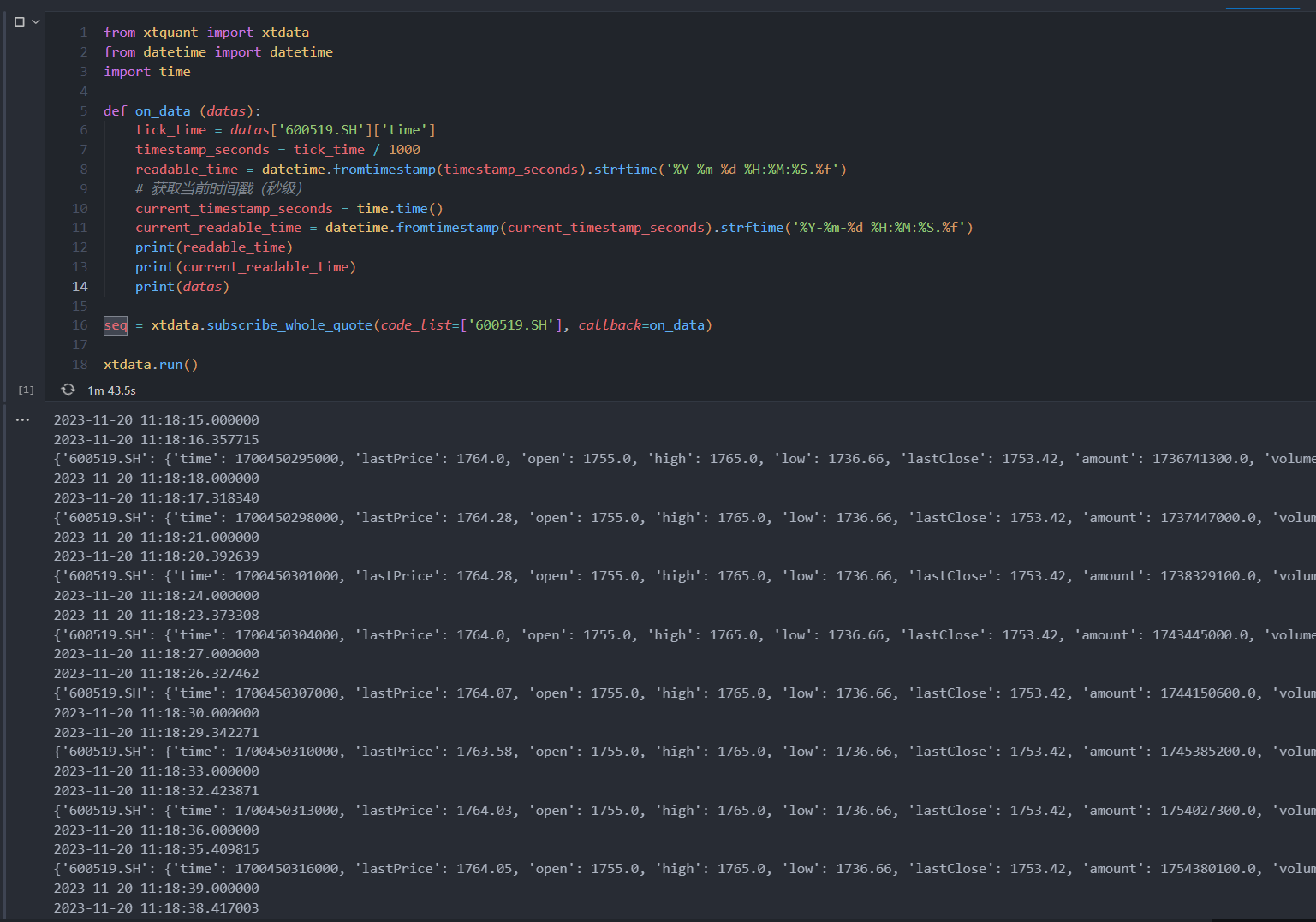Click output line 2023-11-20 11:18:15.000000
1316x922 pixels.
tap(157, 420)
